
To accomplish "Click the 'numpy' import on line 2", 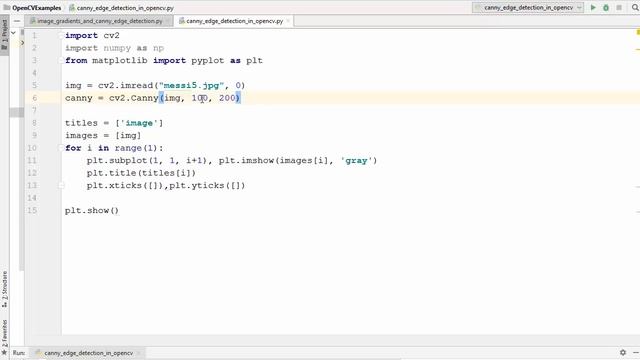I will 117,48.
